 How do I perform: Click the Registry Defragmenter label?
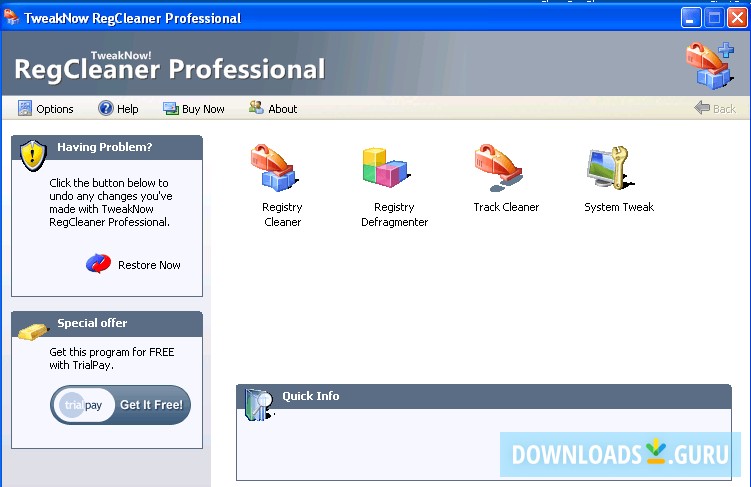[x=394, y=215]
